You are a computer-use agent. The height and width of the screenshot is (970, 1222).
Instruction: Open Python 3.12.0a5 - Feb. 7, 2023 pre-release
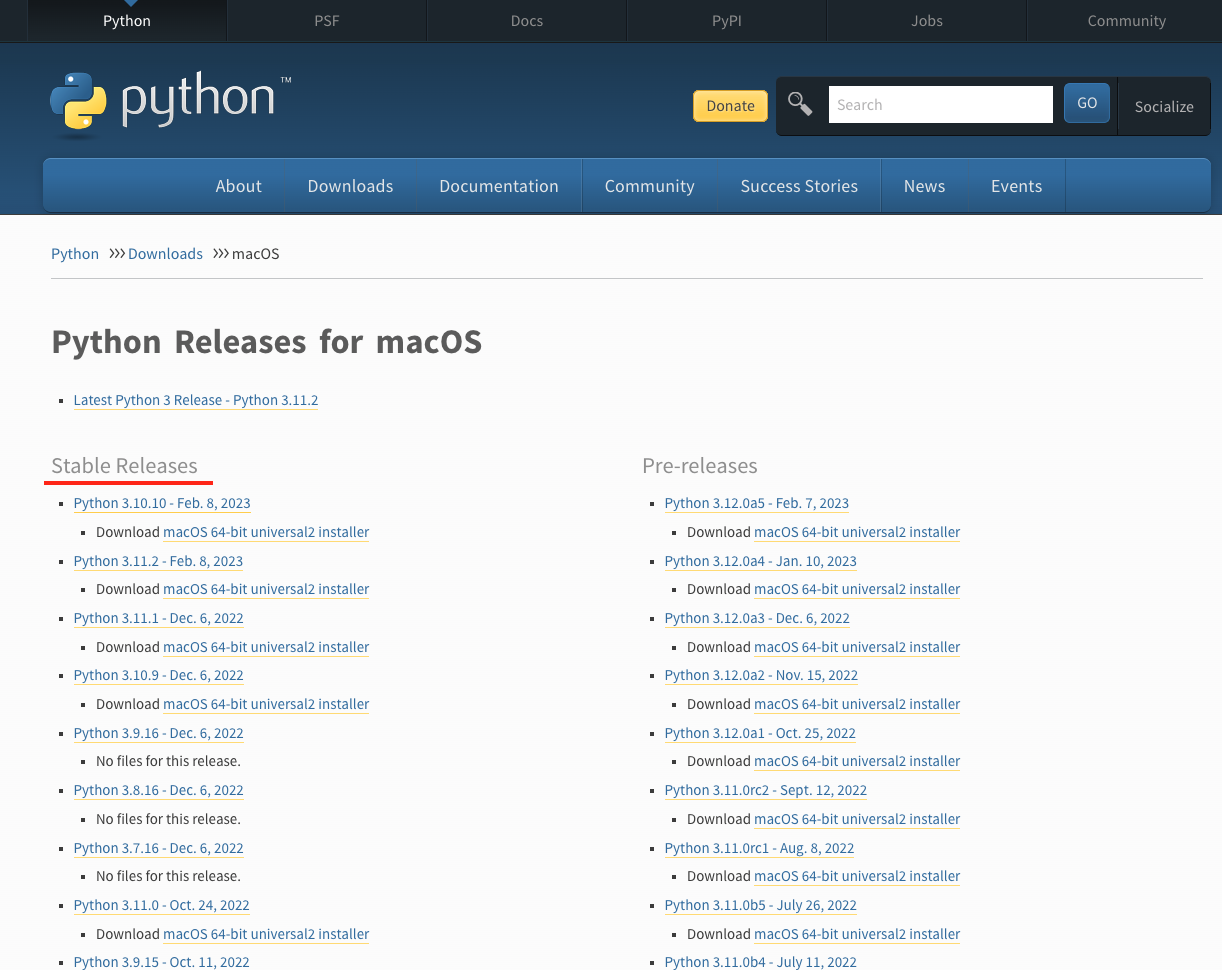tap(757, 503)
